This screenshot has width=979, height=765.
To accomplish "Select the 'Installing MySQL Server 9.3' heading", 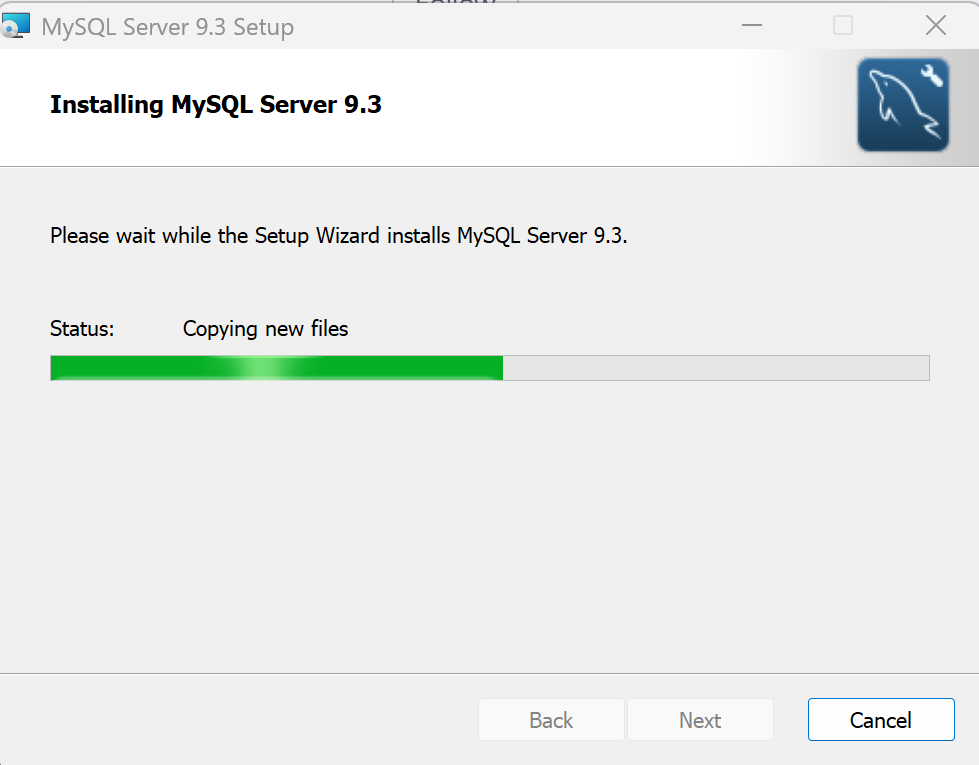I will pyautogui.click(x=215, y=104).
